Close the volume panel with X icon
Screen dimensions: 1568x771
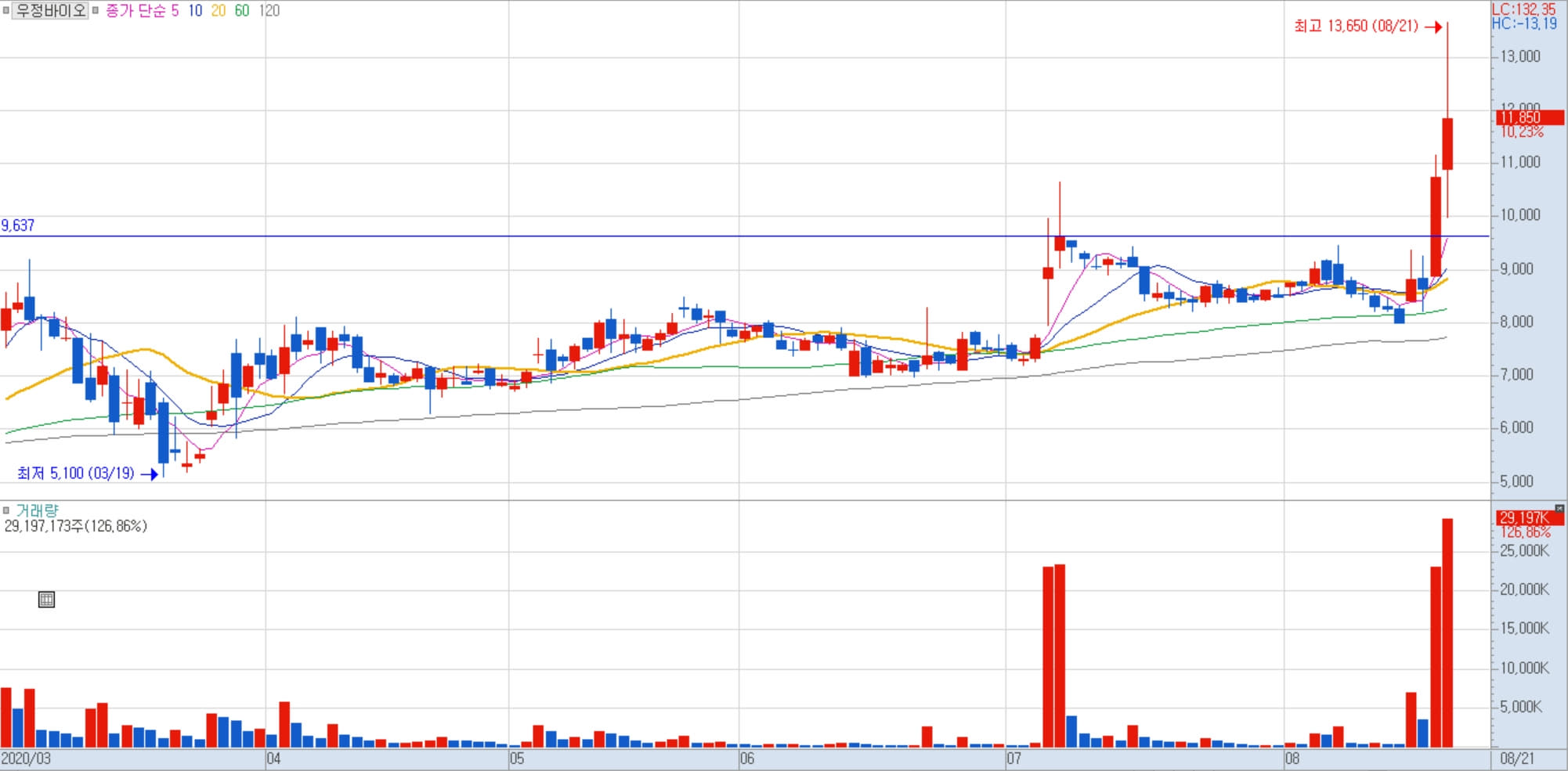pos(1559,509)
